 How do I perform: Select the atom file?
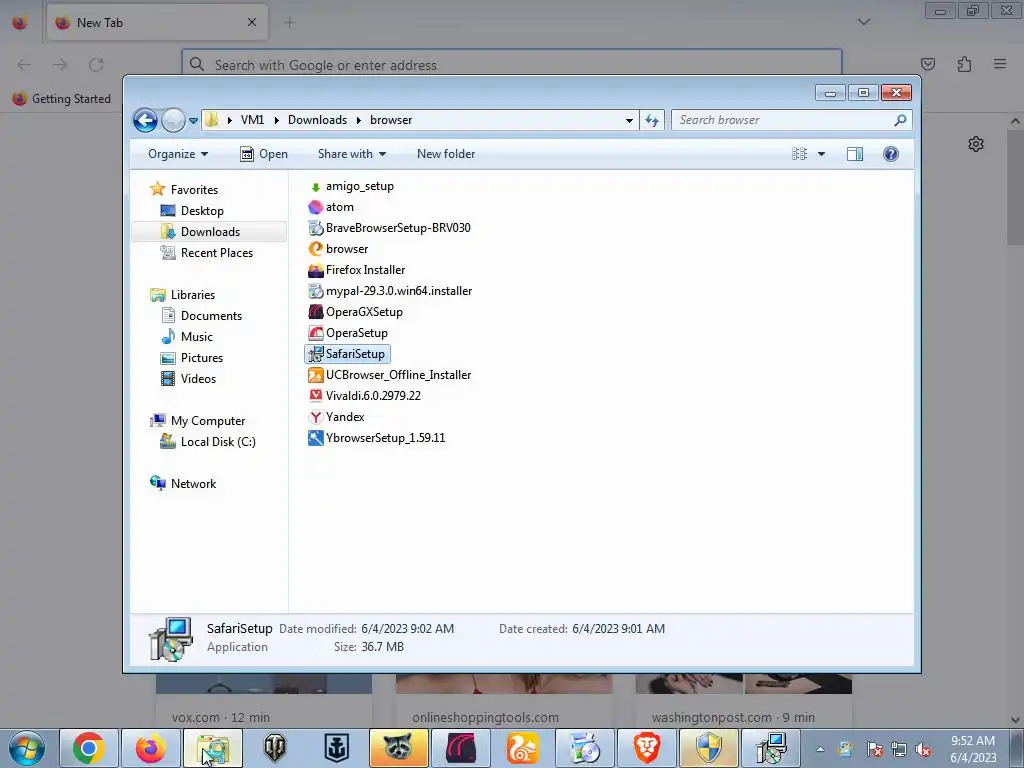(331, 207)
